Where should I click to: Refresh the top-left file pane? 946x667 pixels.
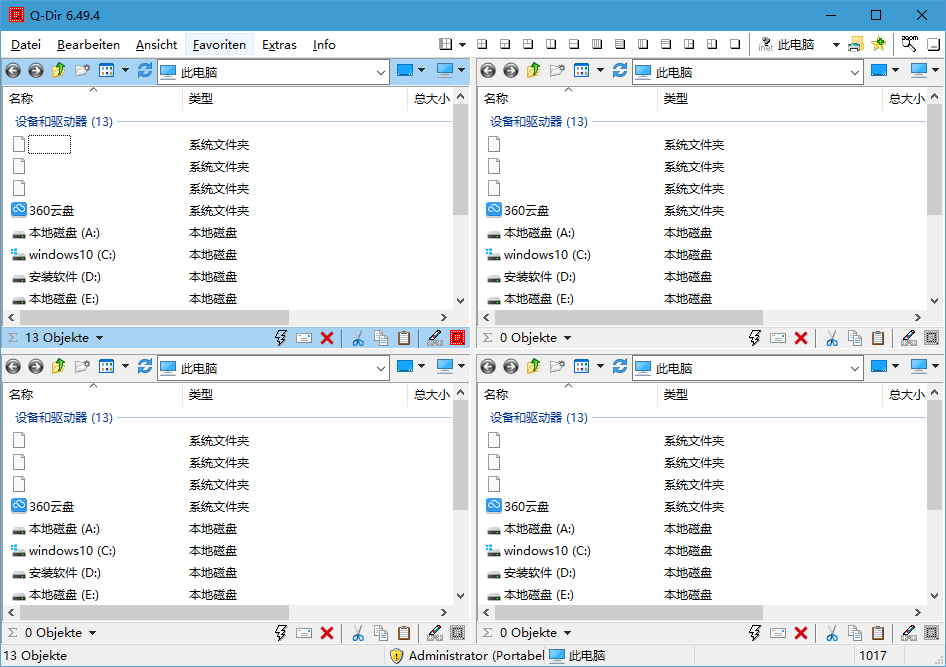pyautogui.click(x=145, y=70)
